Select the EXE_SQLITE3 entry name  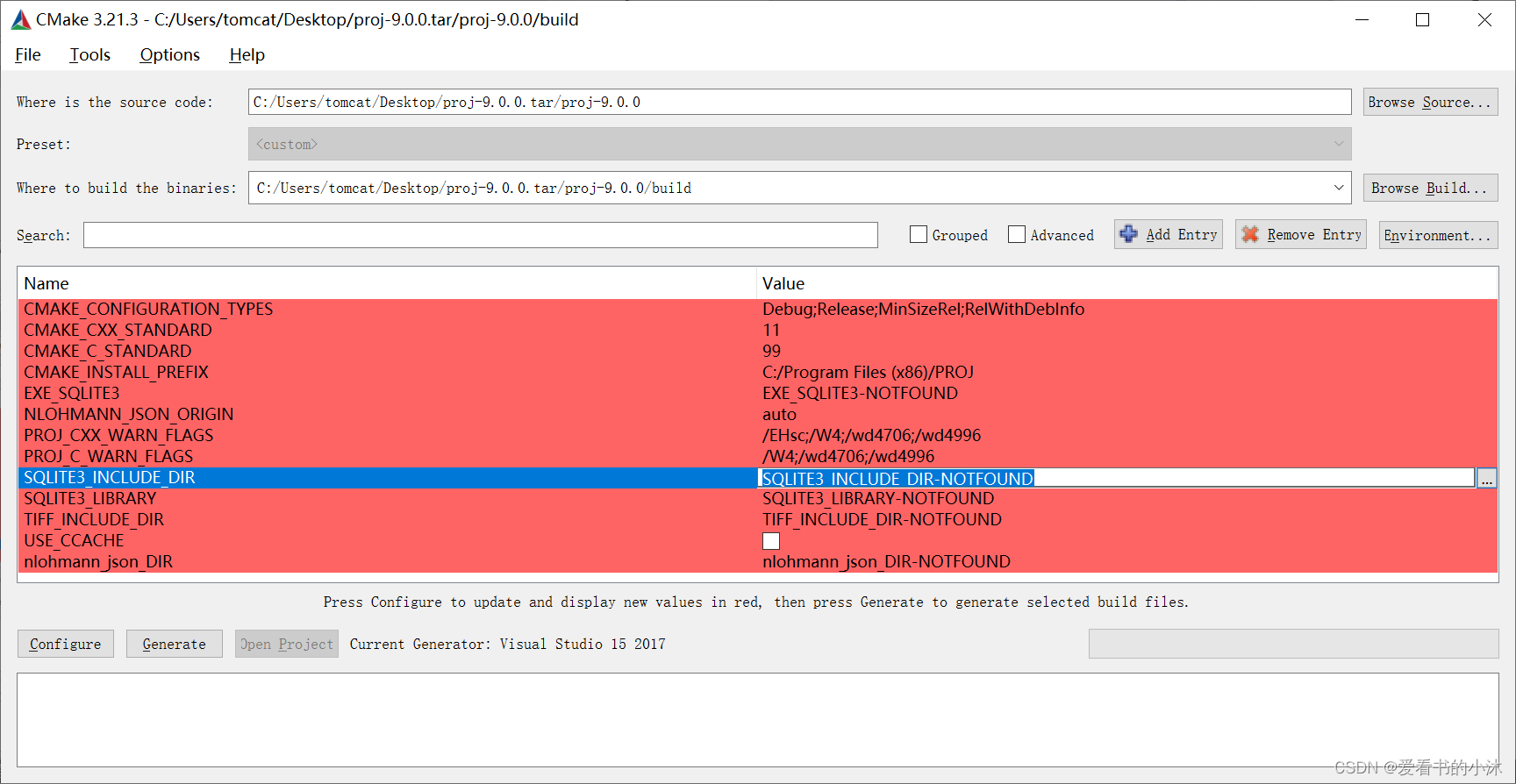pyautogui.click(x=72, y=393)
